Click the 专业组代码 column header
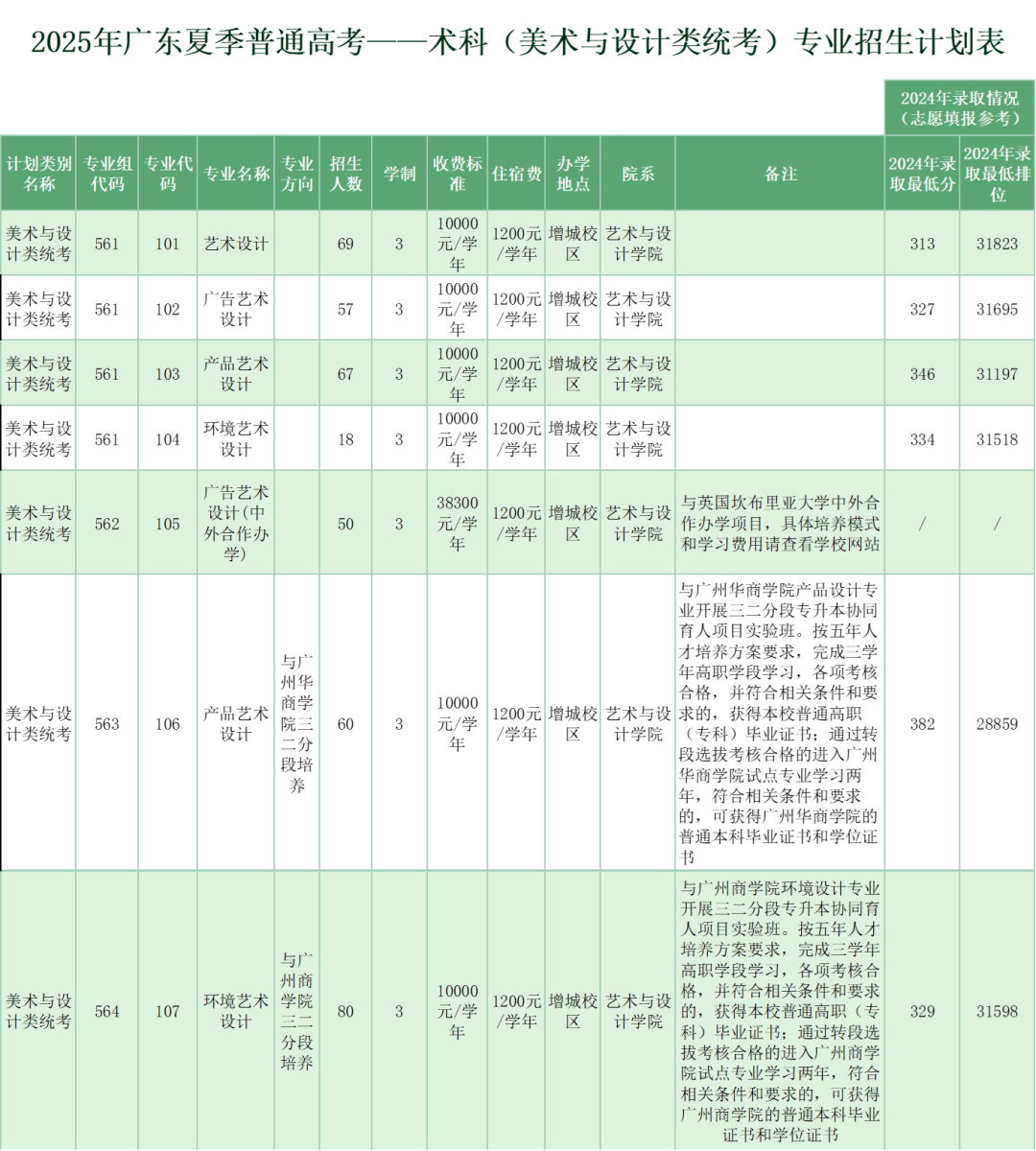 (107, 174)
